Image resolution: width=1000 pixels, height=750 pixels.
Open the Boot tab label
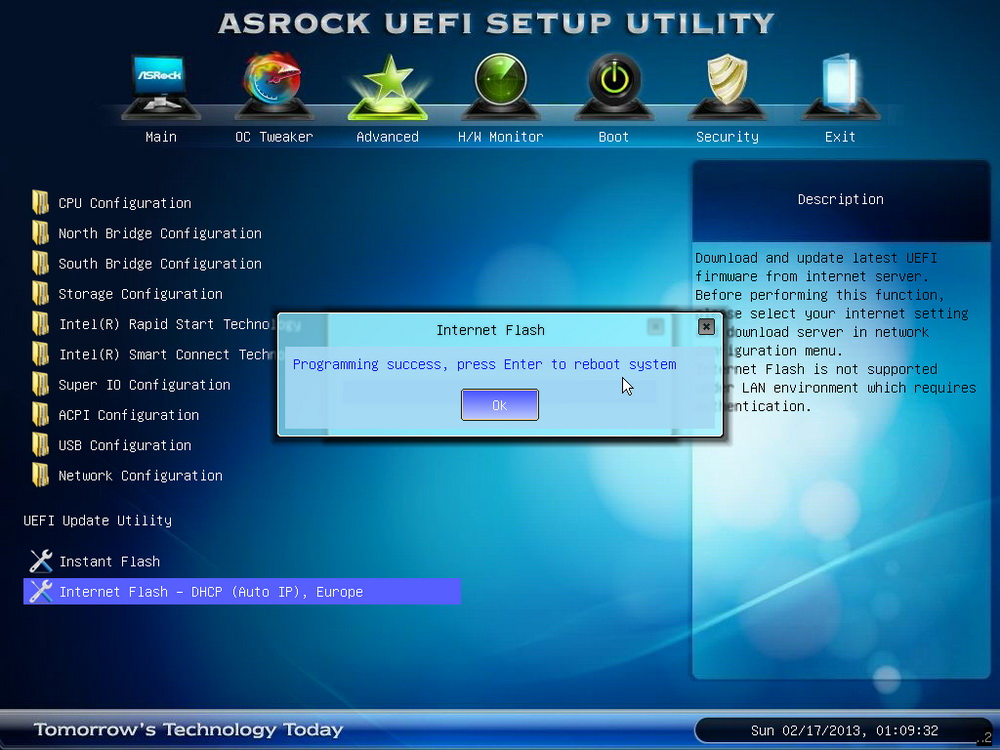pyautogui.click(x=614, y=136)
